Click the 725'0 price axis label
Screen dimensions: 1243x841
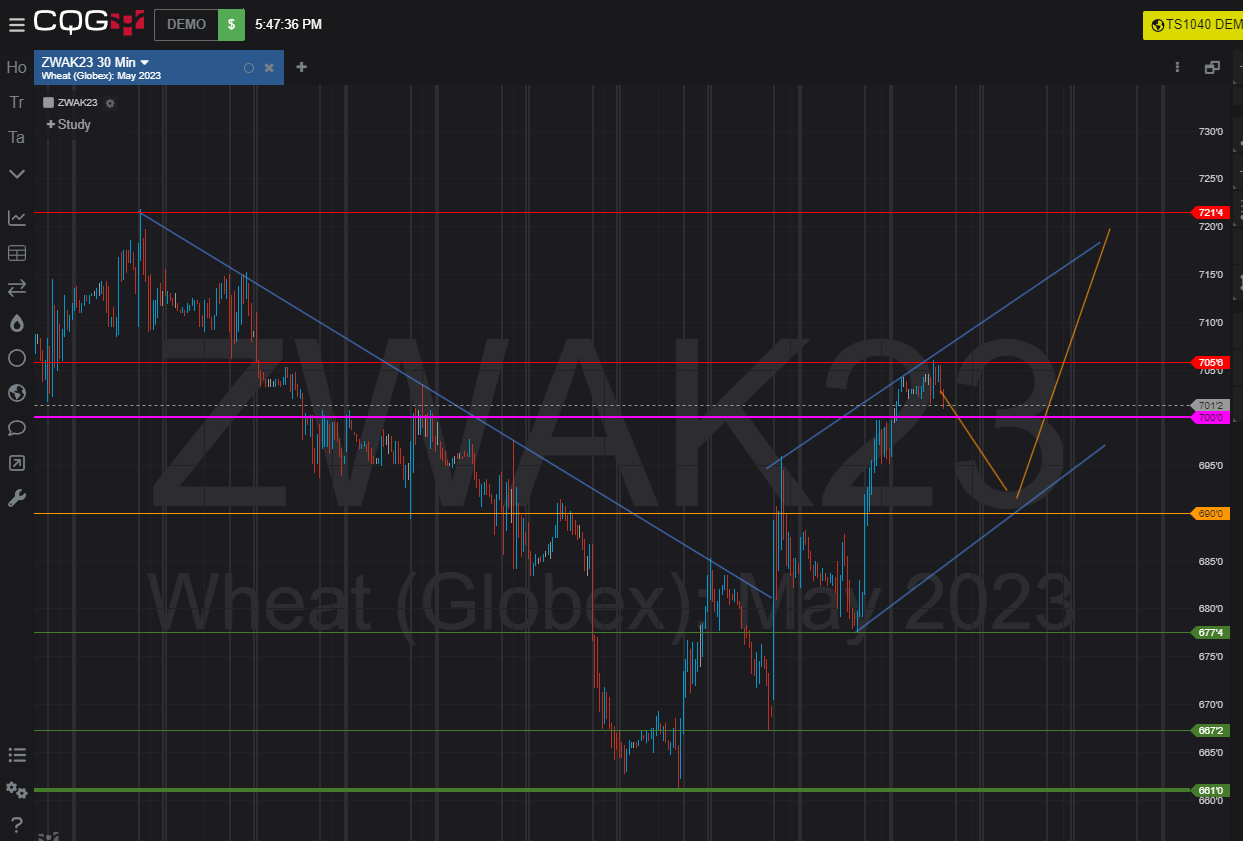tap(1211, 179)
